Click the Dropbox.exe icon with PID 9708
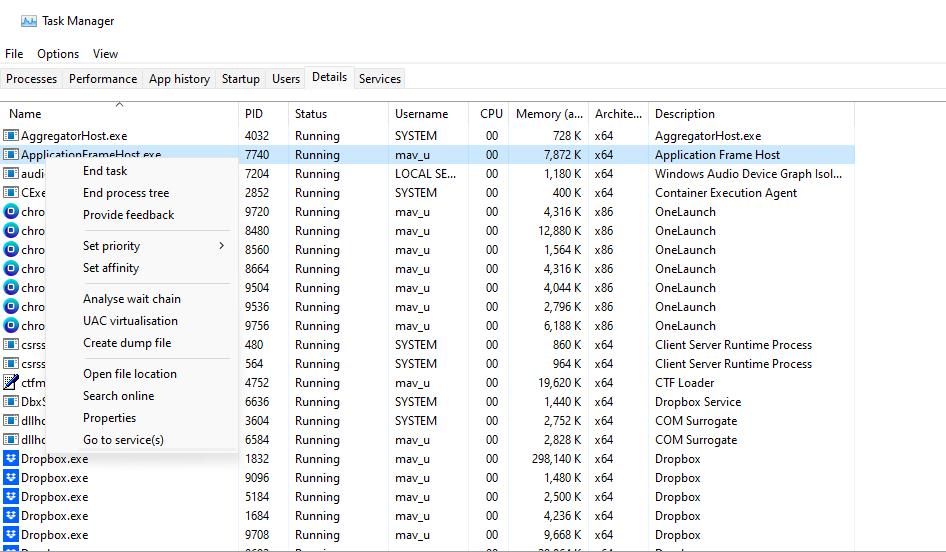The width and height of the screenshot is (946, 552). [x=12, y=535]
